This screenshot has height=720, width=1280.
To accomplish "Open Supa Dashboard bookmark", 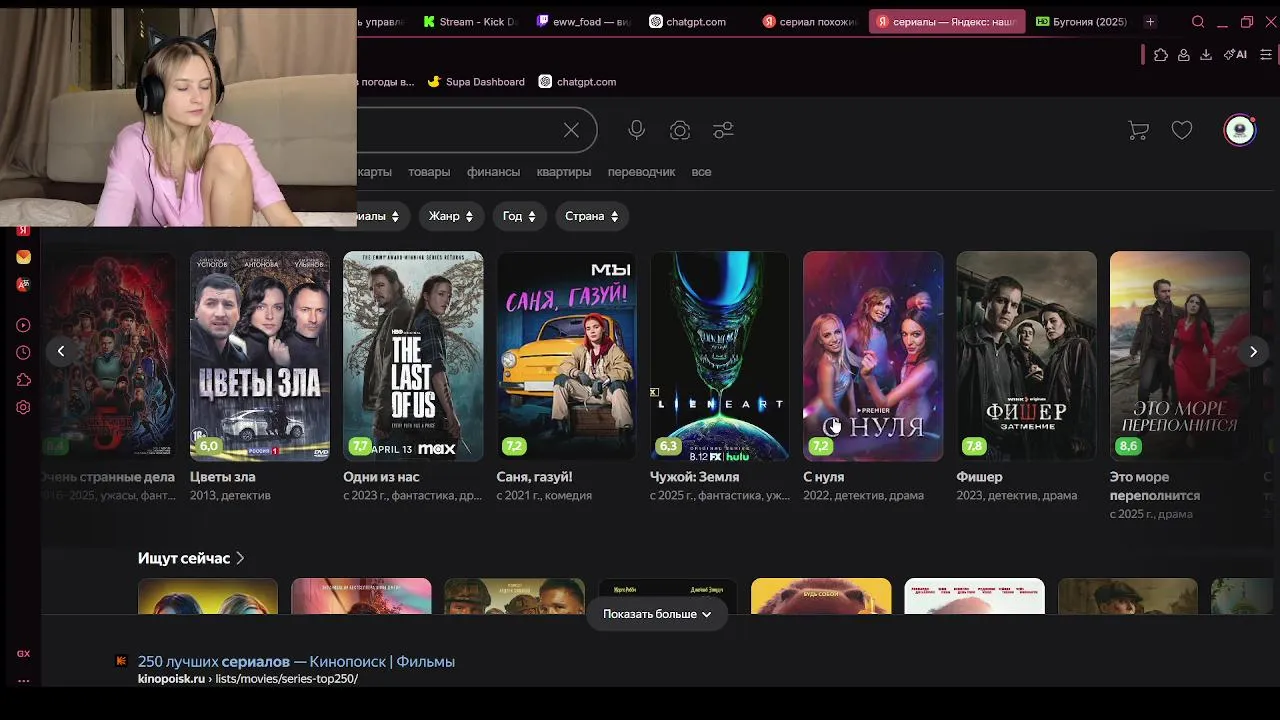I will [476, 82].
